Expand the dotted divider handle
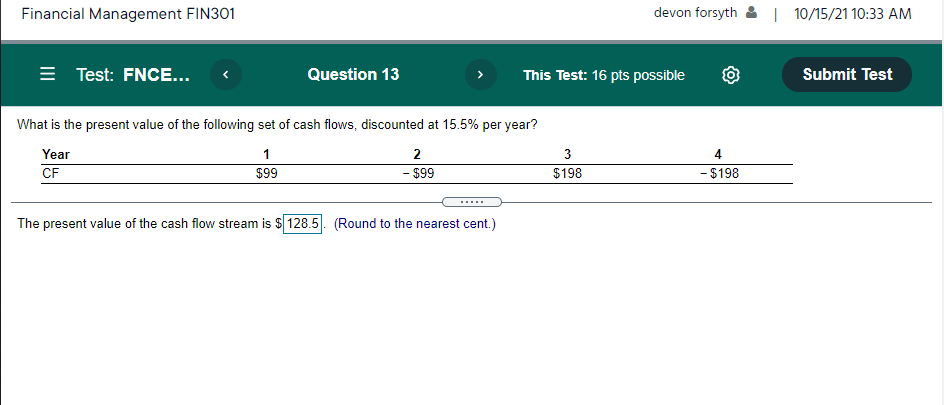Image resolution: width=944 pixels, height=405 pixels. 471,202
